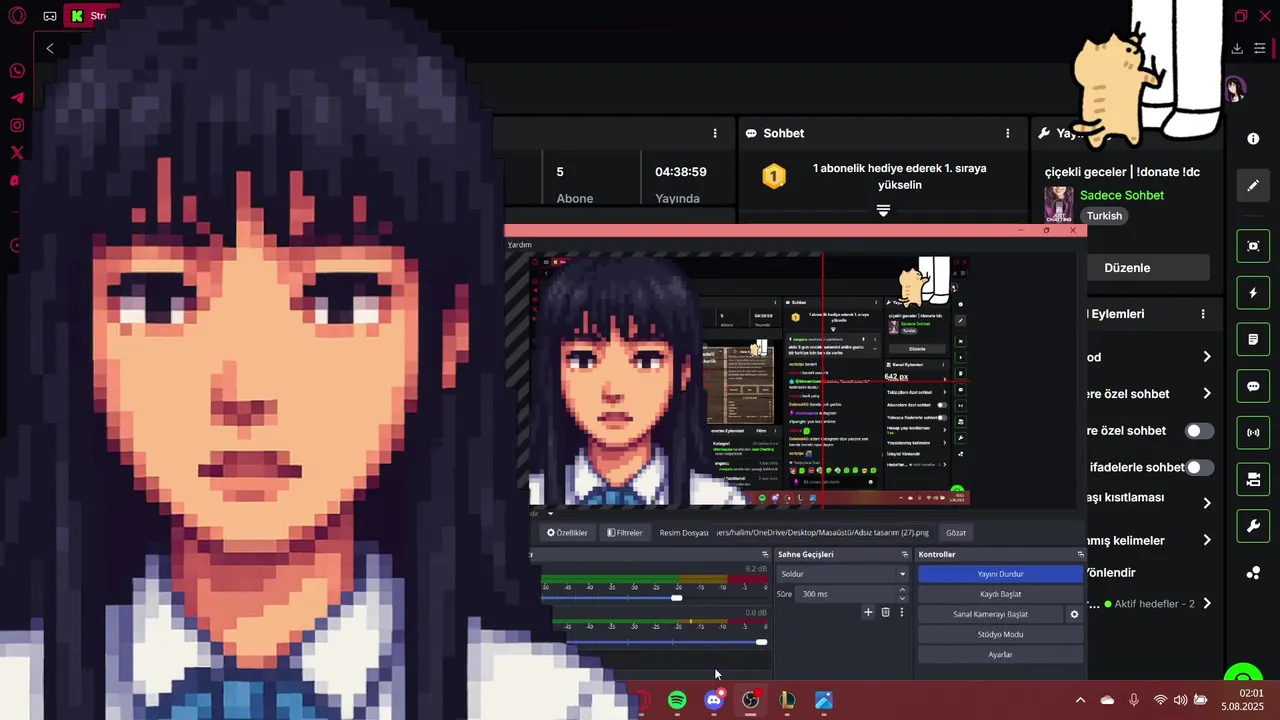
Task: Open WhatsApp in the browser sidebar
Action: pos(17,71)
